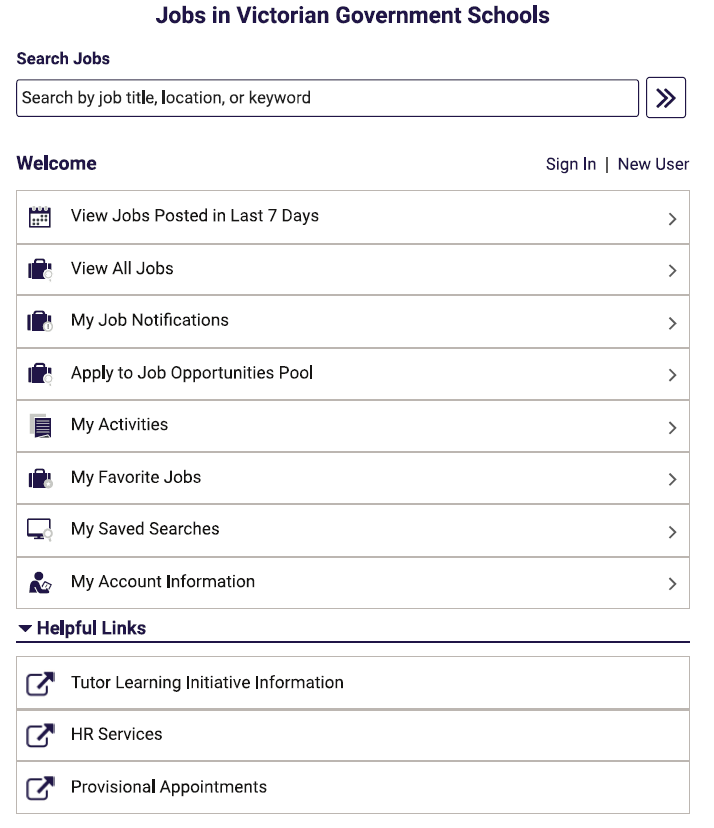This screenshot has width=714, height=828.
Task: Open View Jobs Posted in Last 7 Days
Action: pyautogui.click(x=353, y=217)
